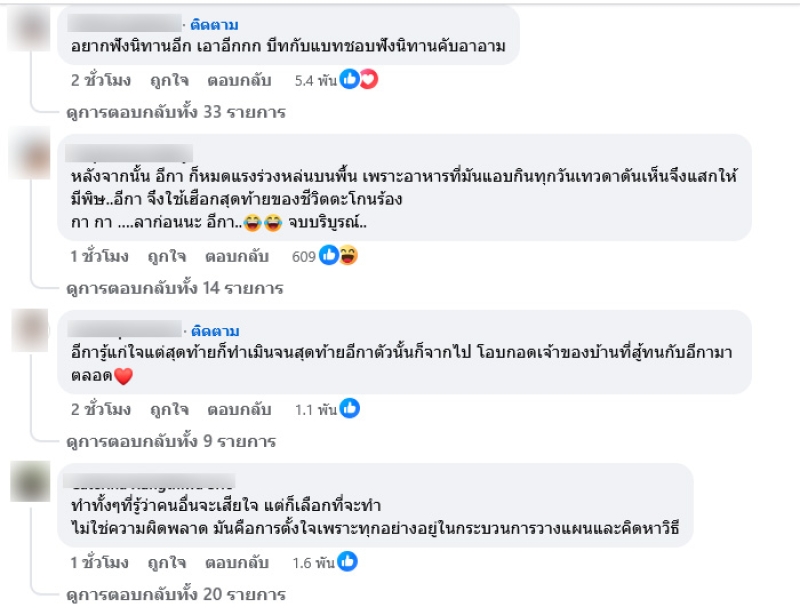The image size is (800, 615).
Task: Click ถูกใจ to like the first comment
Action: (169, 80)
